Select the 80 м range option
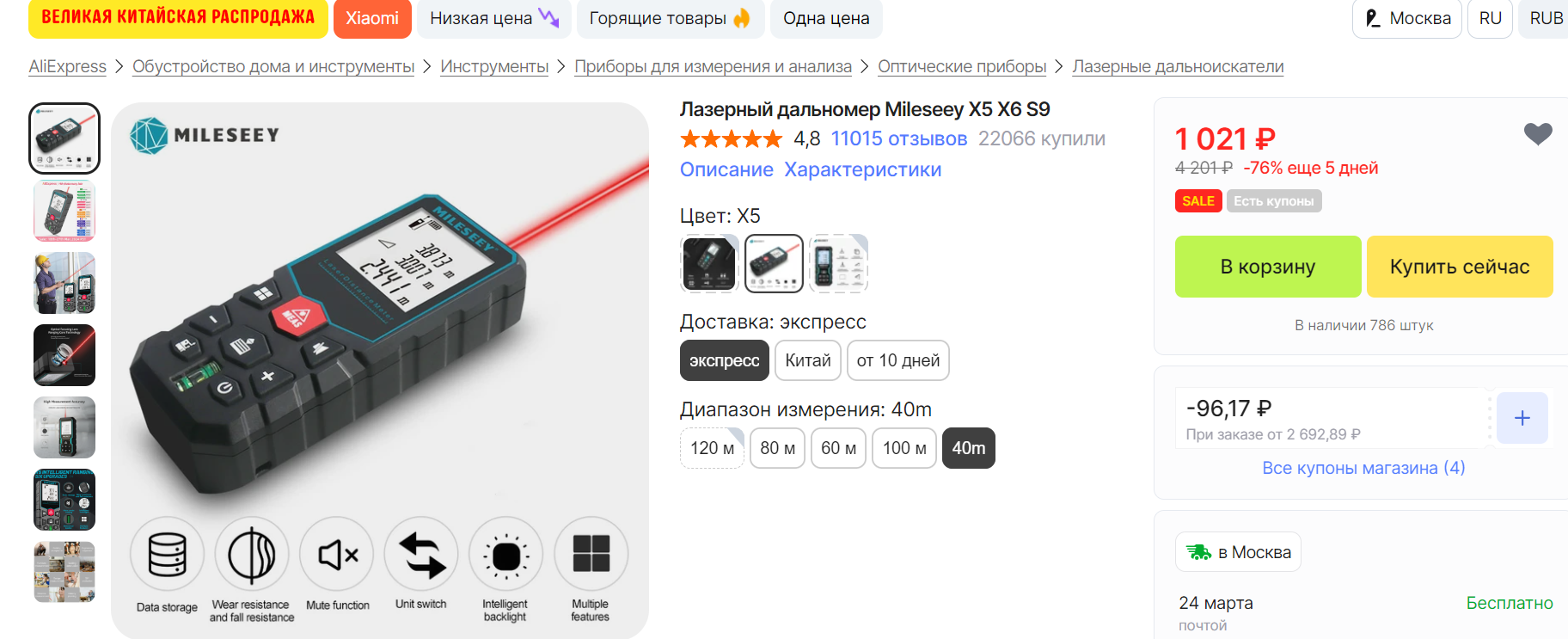 777,448
